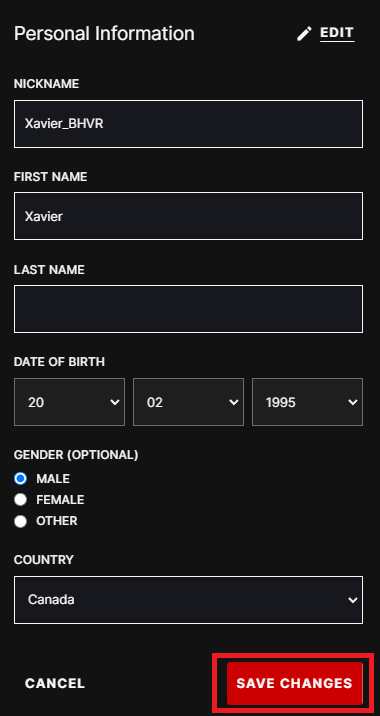Click the MALE label text

coord(53,479)
